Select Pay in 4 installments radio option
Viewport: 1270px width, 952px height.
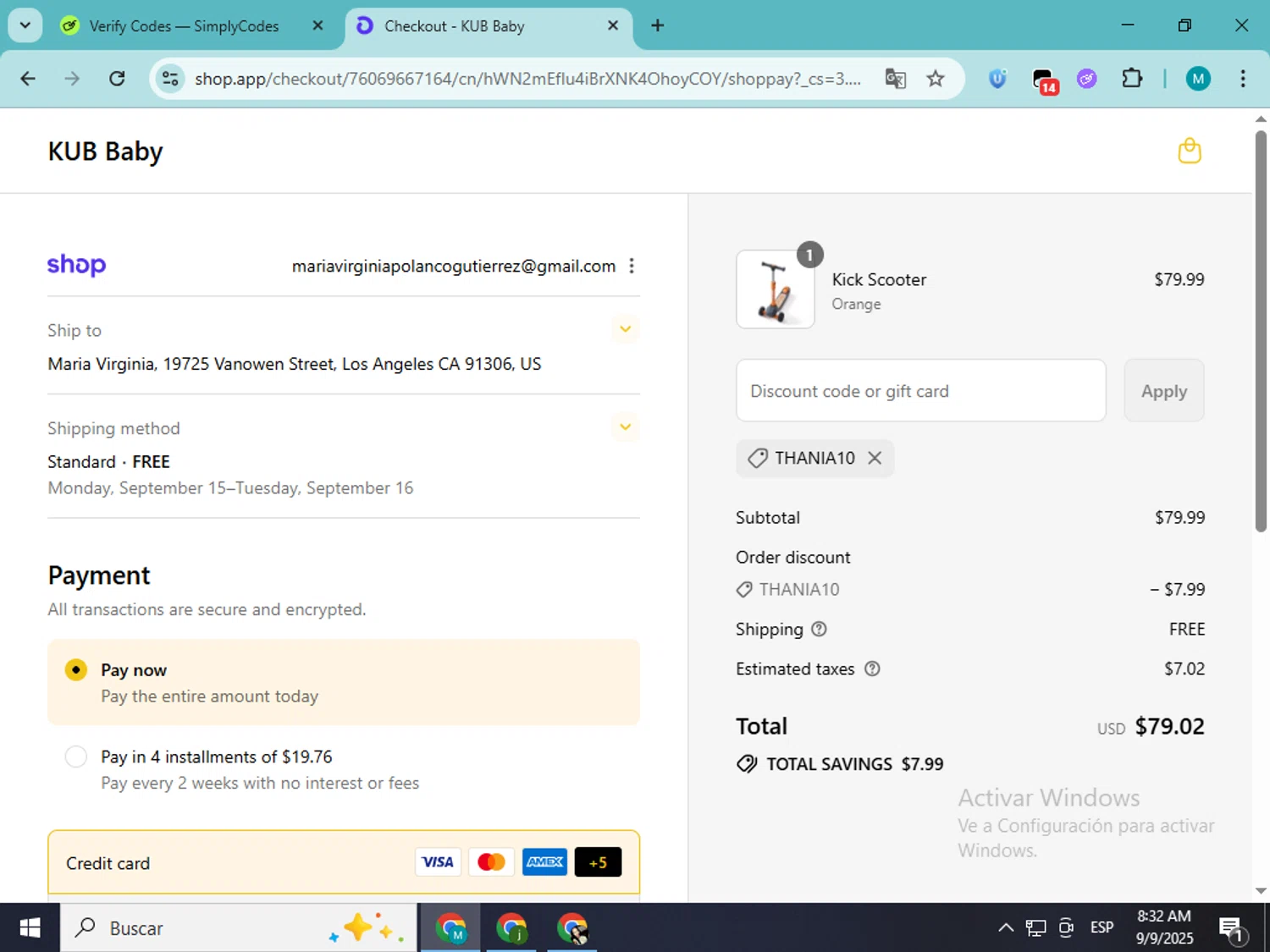(76, 757)
